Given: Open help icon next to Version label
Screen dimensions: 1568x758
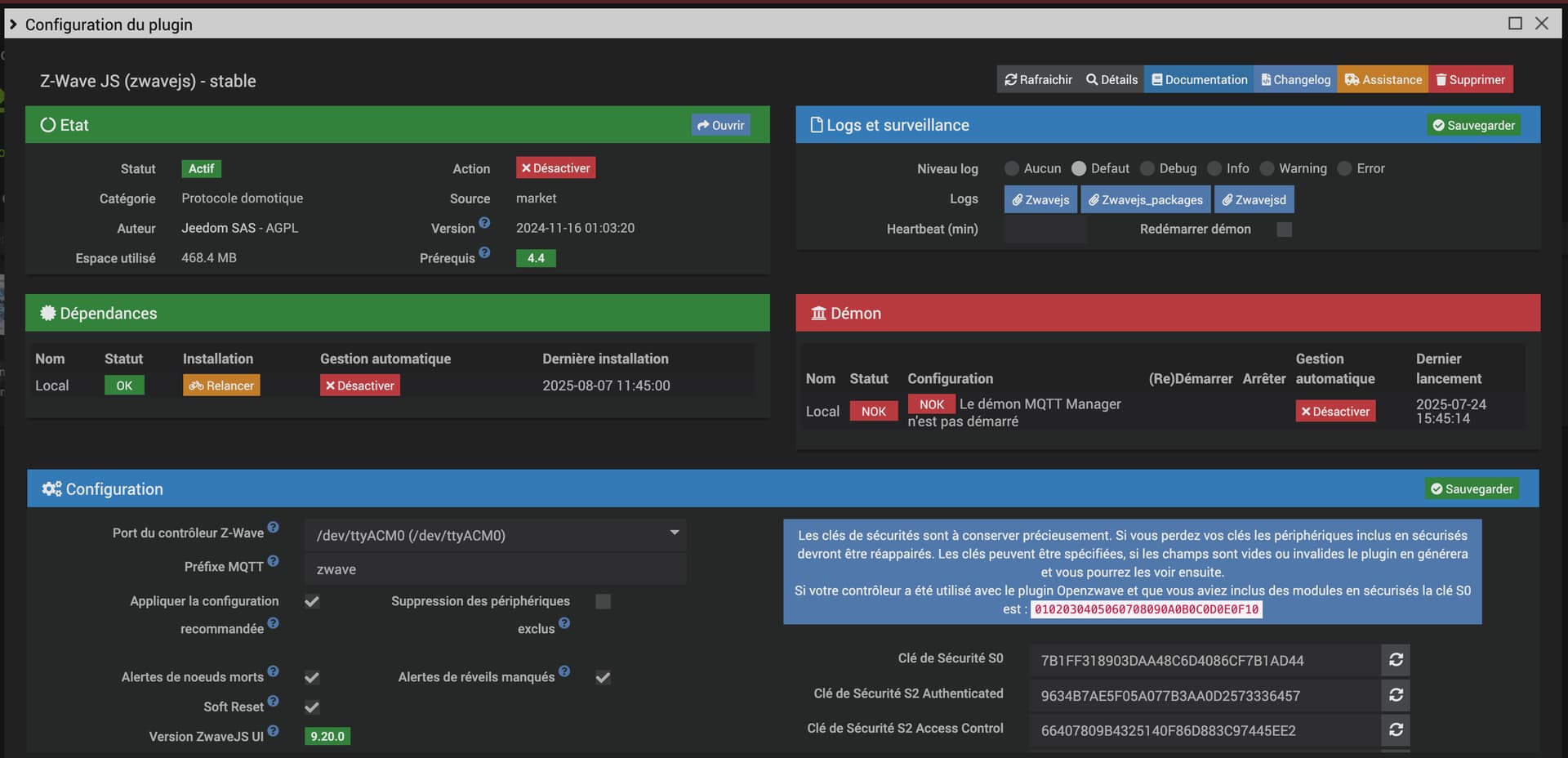Looking at the screenshot, I should click(484, 223).
